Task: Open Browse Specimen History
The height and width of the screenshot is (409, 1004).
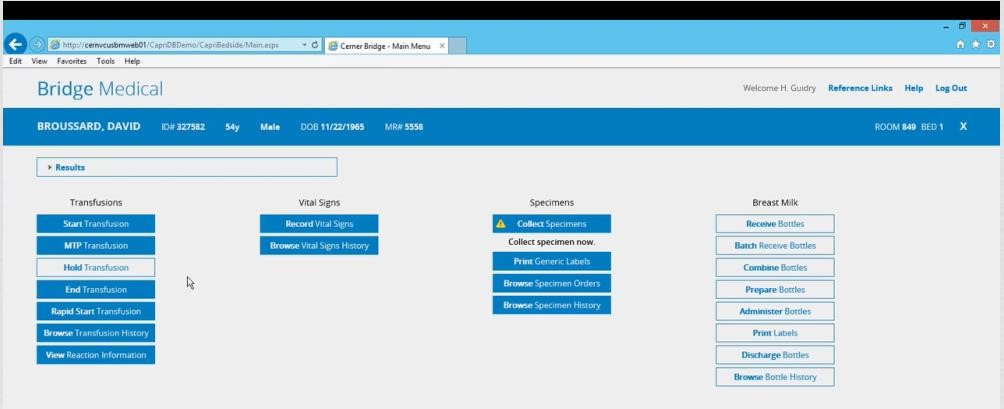Action: click(x=551, y=305)
